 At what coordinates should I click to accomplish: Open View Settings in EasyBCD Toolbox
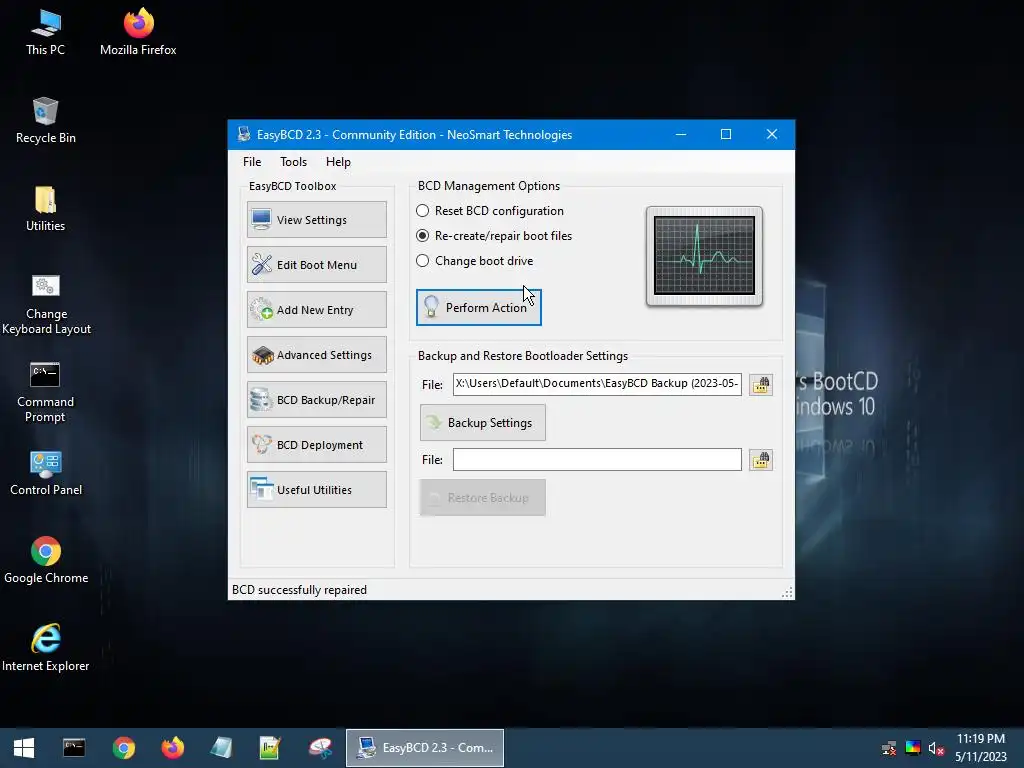[x=317, y=220]
